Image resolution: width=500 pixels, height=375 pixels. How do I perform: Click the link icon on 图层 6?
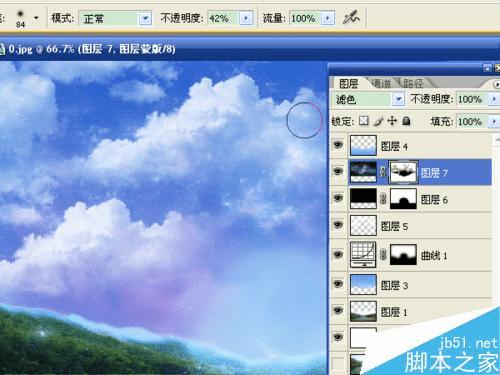point(383,199)
